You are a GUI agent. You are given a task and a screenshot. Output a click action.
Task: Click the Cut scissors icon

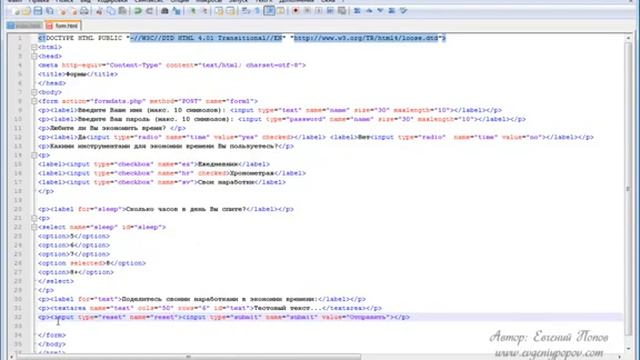99,11
